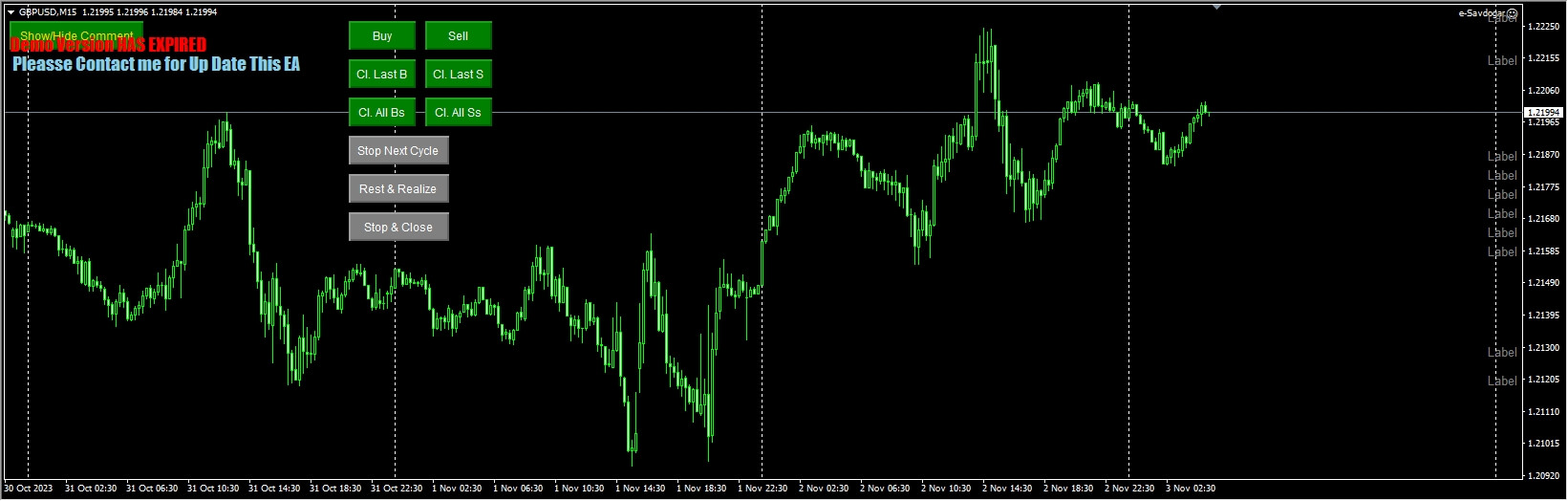Click the 3 Nov 02:30 time label

coord(1190,489)
